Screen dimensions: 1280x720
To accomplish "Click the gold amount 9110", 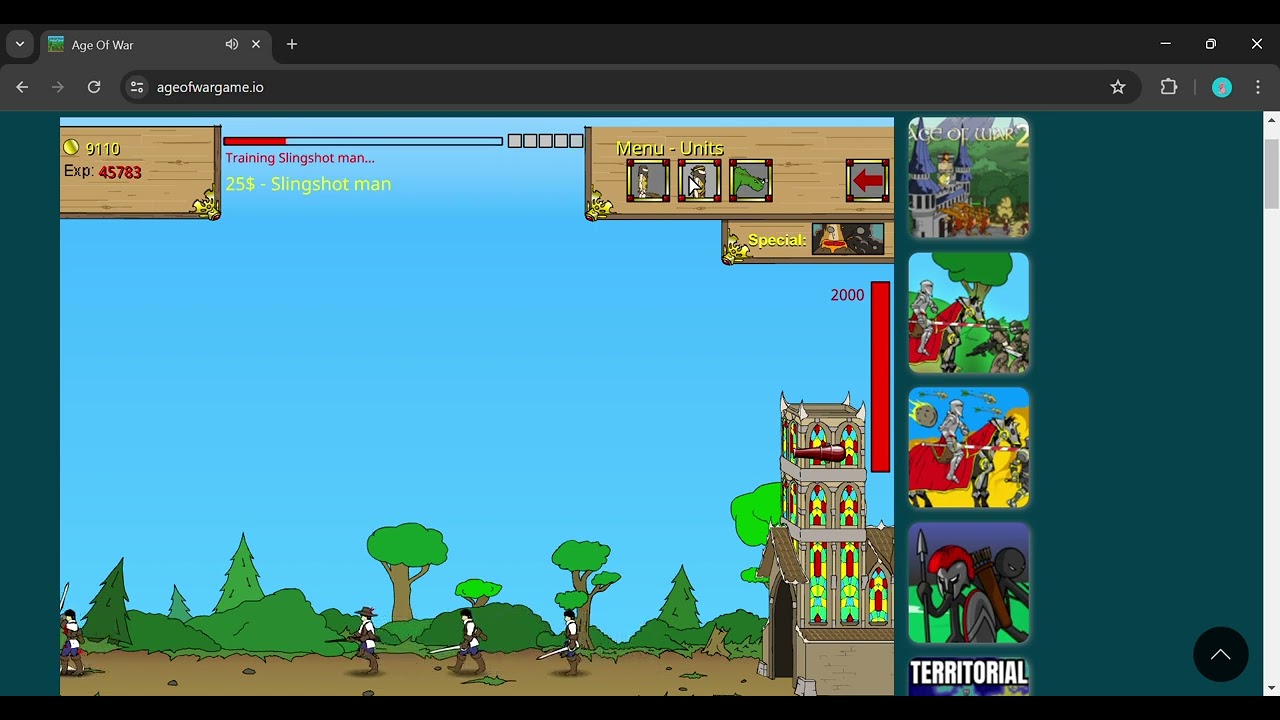I will click(103, 149).
